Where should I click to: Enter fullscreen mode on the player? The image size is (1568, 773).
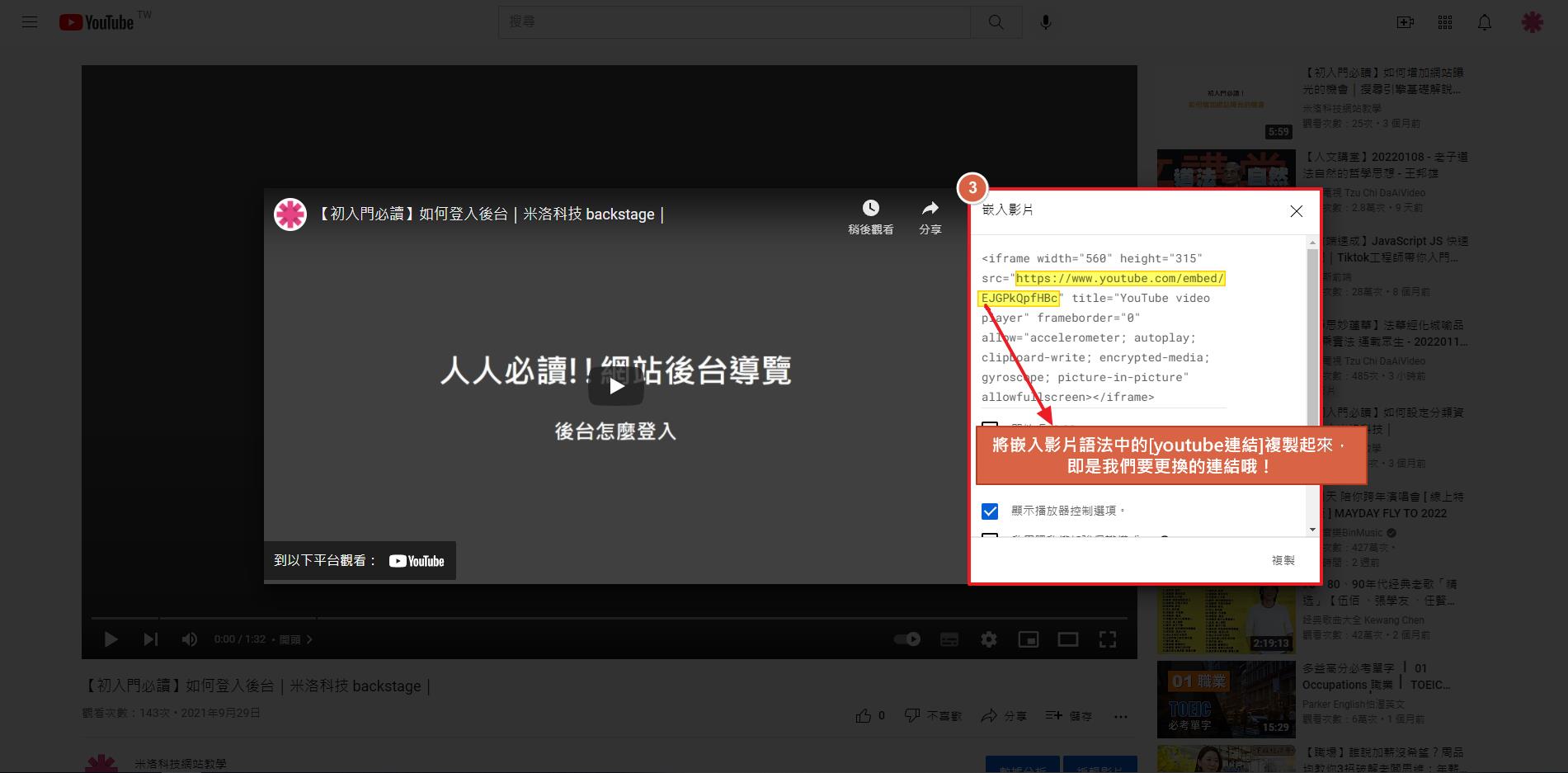pyautogui.click(x=1108, y=639)
